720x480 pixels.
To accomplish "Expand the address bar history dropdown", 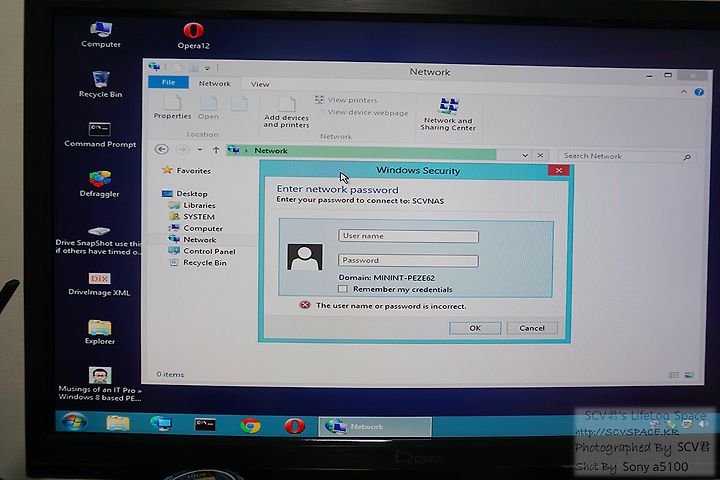I will pyautogui.click(x=525, y=155).
